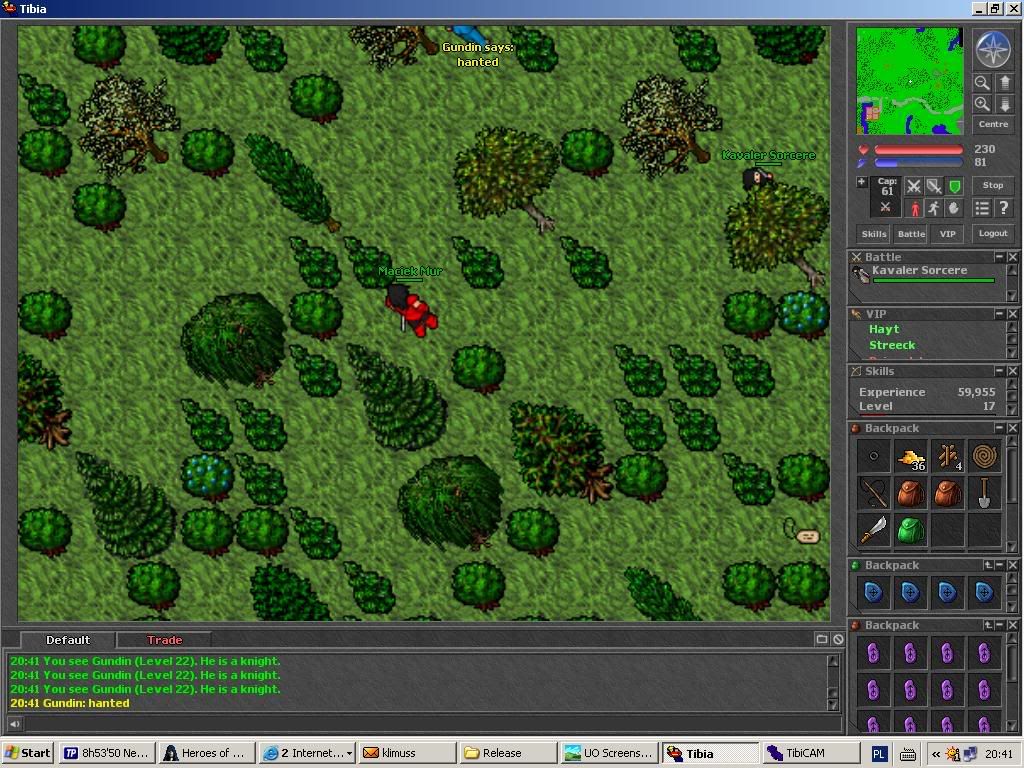Minimize the Battle panel
Image resolution: width=1024 pixels, height=768 pixels.
(x=999, y=257)
